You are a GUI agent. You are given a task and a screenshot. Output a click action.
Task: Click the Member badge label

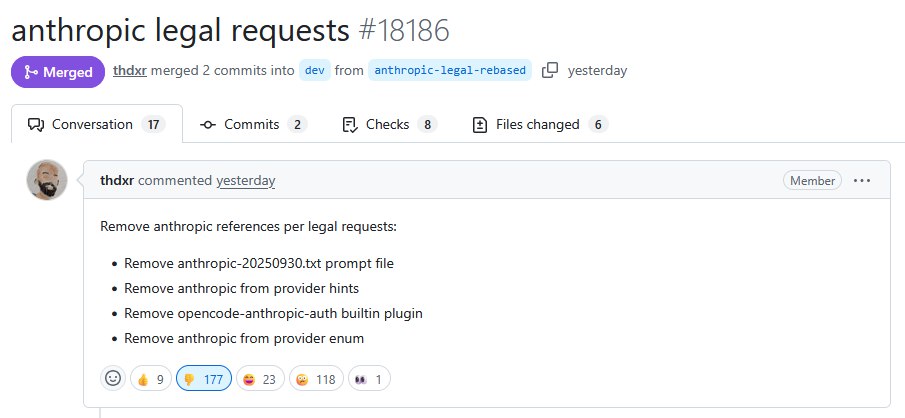pos(812,181)
